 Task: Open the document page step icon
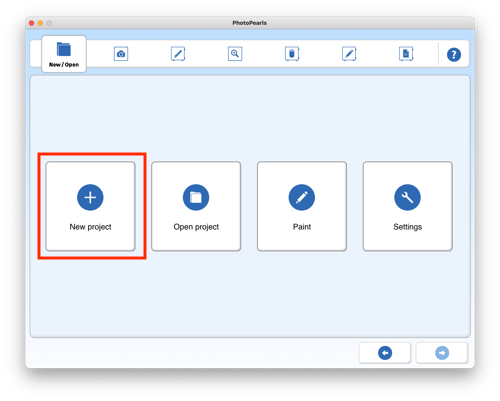(406, 54)
